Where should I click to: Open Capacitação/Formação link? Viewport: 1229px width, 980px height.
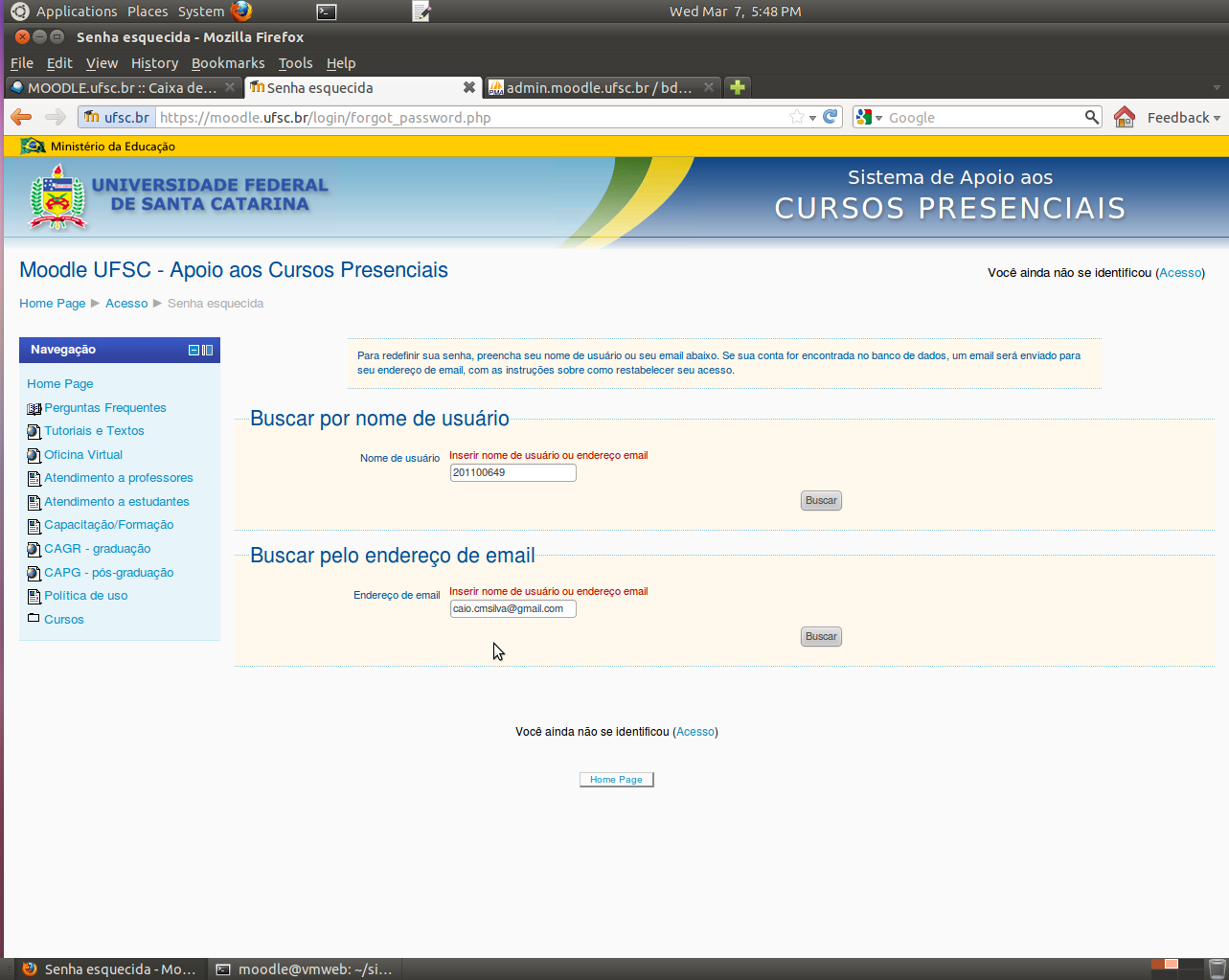(x=109, y=525)
